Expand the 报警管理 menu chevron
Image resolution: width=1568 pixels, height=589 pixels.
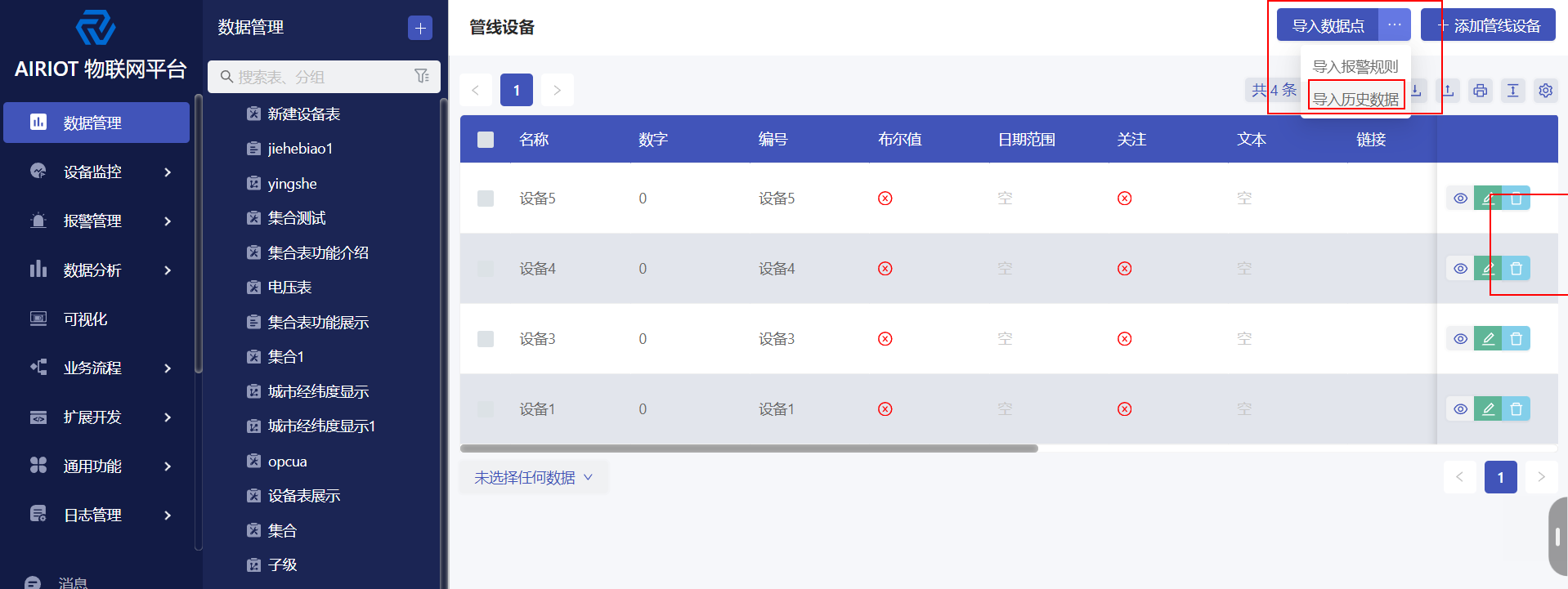168,221
